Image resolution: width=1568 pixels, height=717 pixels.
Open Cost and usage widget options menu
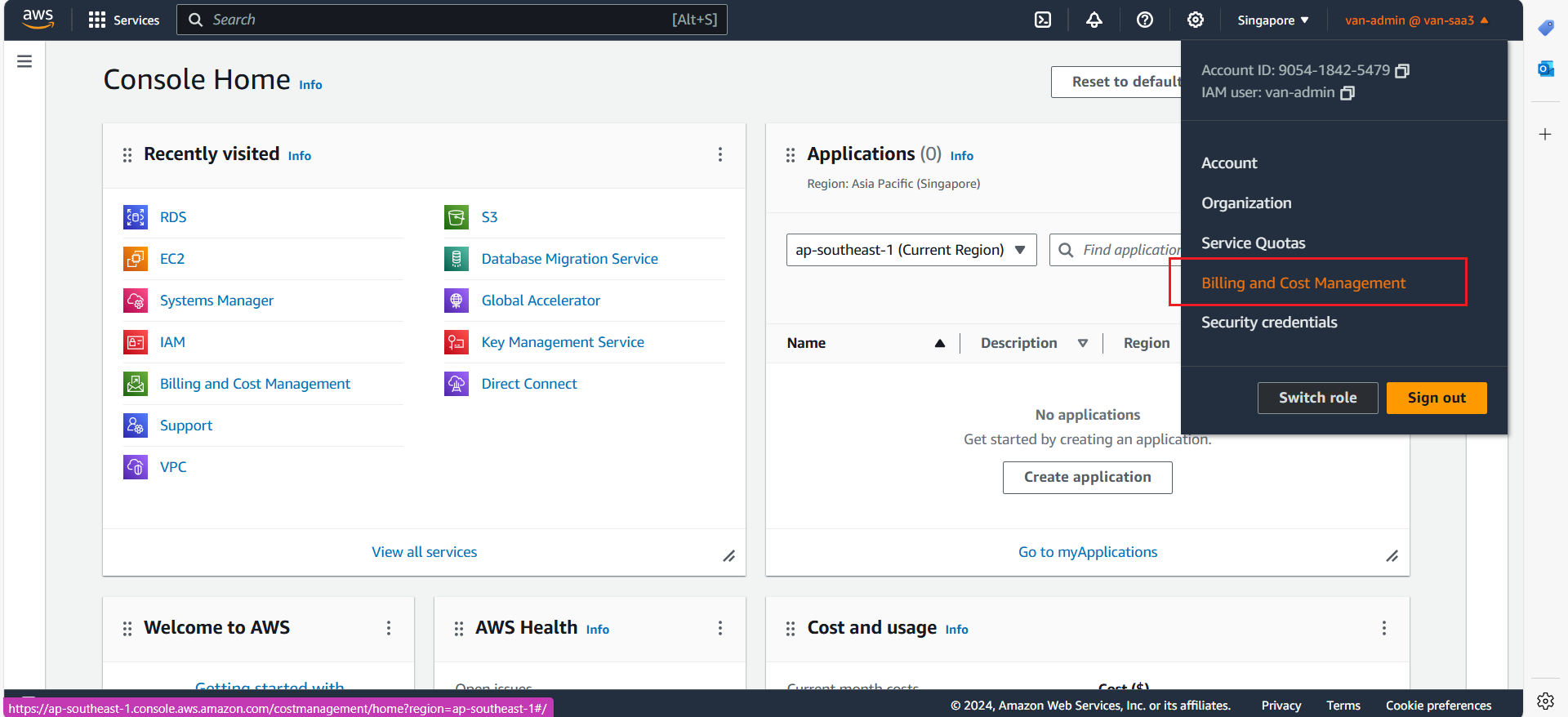point(1384,628)
